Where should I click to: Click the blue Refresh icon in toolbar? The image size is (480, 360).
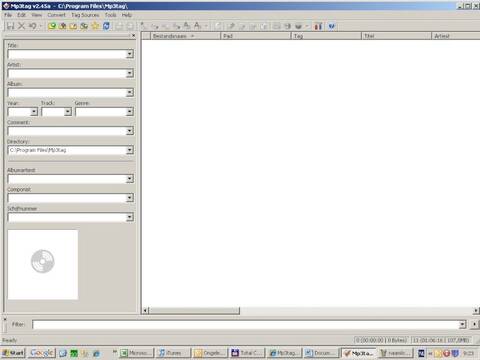(106, 26)
